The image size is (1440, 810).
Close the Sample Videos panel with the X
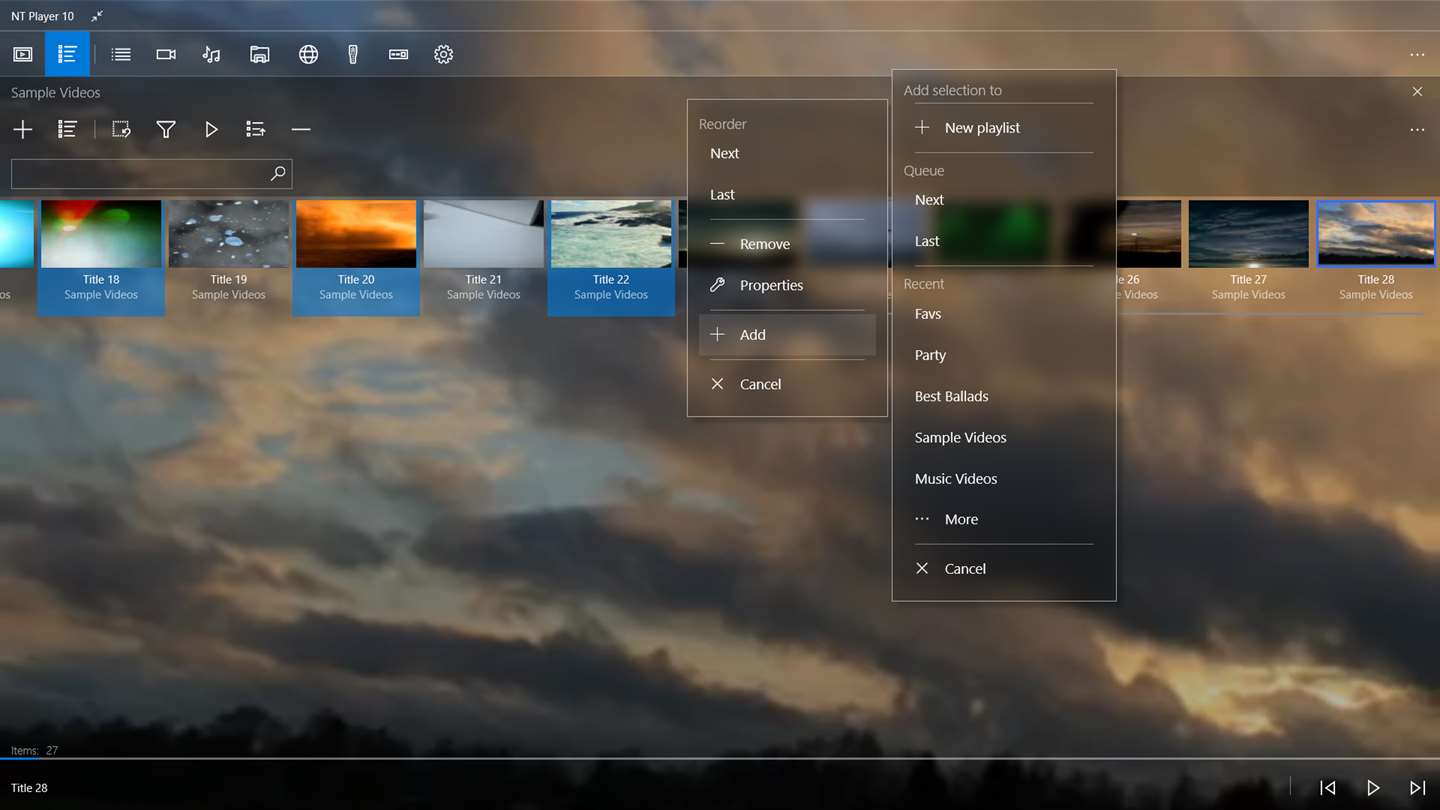click(1417, 91)
